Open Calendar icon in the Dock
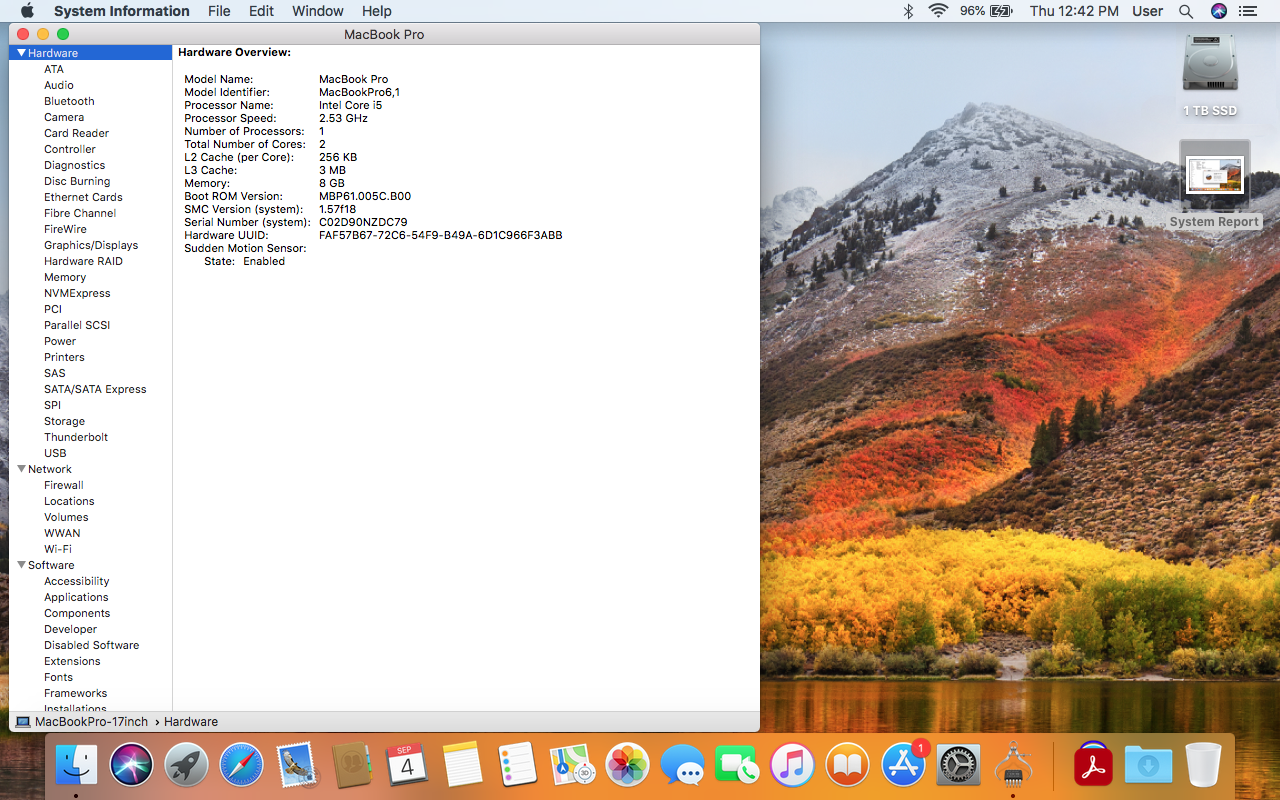Image resolution: width=1280 pixels, height=800 pixels. pos(407,765)
